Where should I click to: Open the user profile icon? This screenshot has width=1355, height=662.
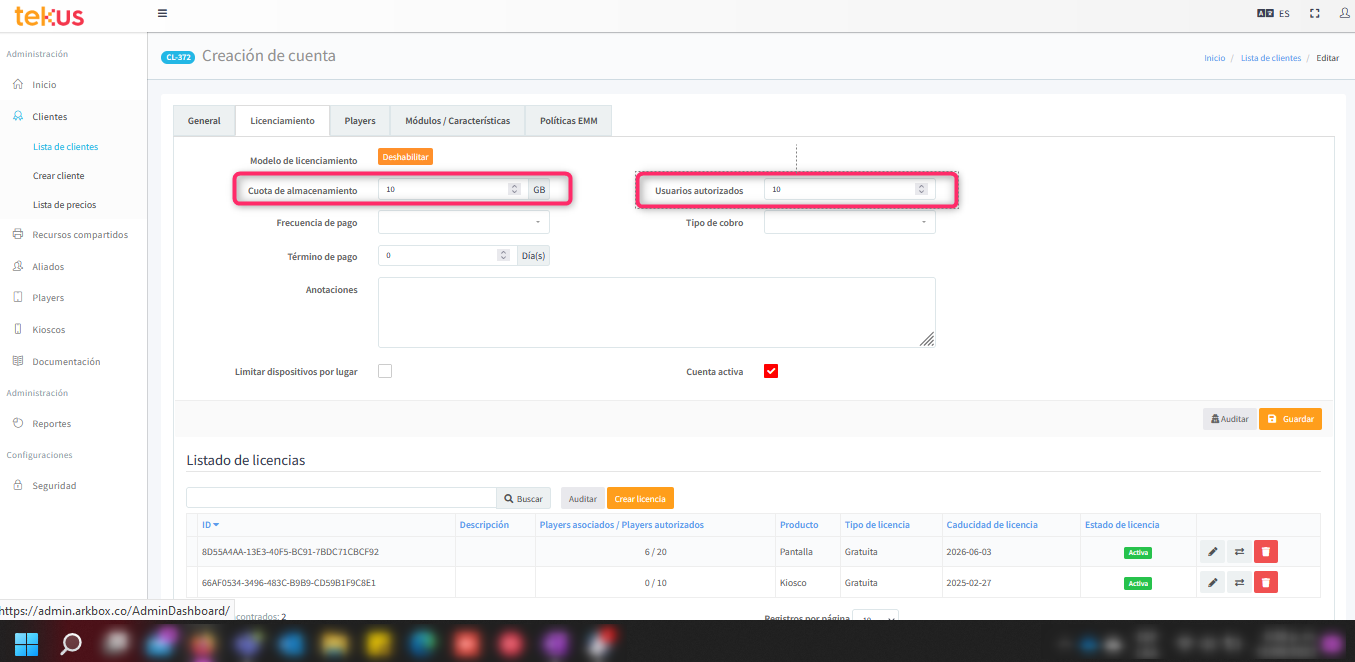(x=1343, y=14)
